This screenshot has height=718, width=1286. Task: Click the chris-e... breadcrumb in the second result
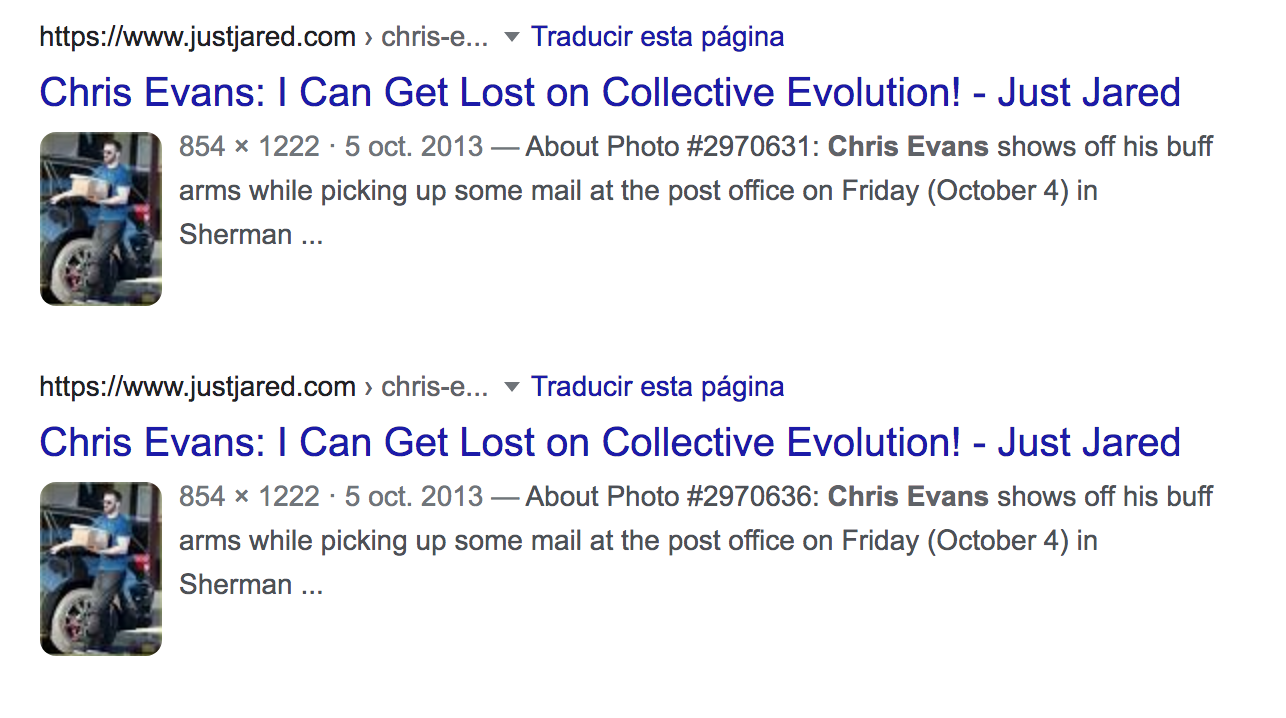pyautogui.click(x=435, y=388)
